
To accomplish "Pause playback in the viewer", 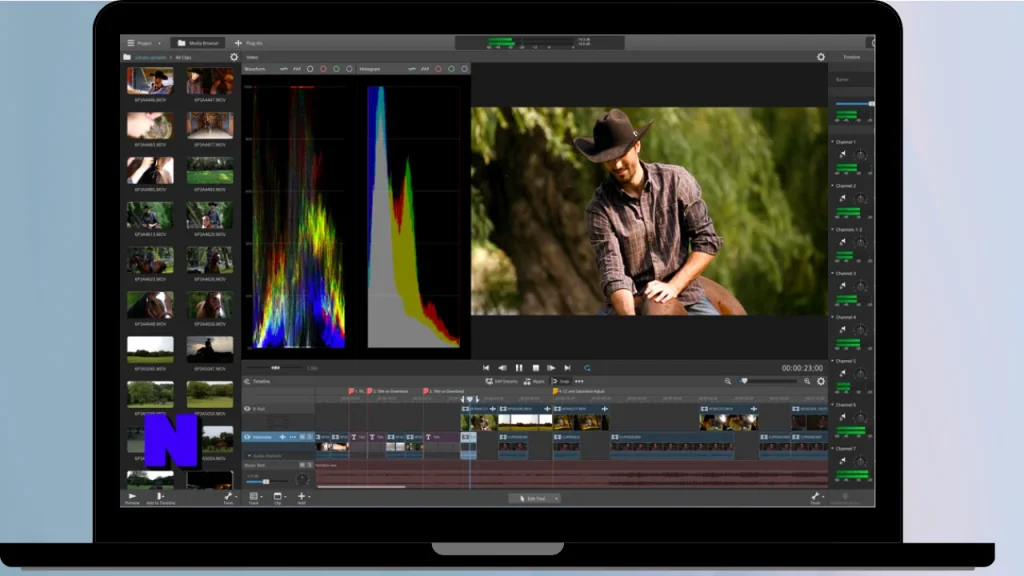I will 519,368.
